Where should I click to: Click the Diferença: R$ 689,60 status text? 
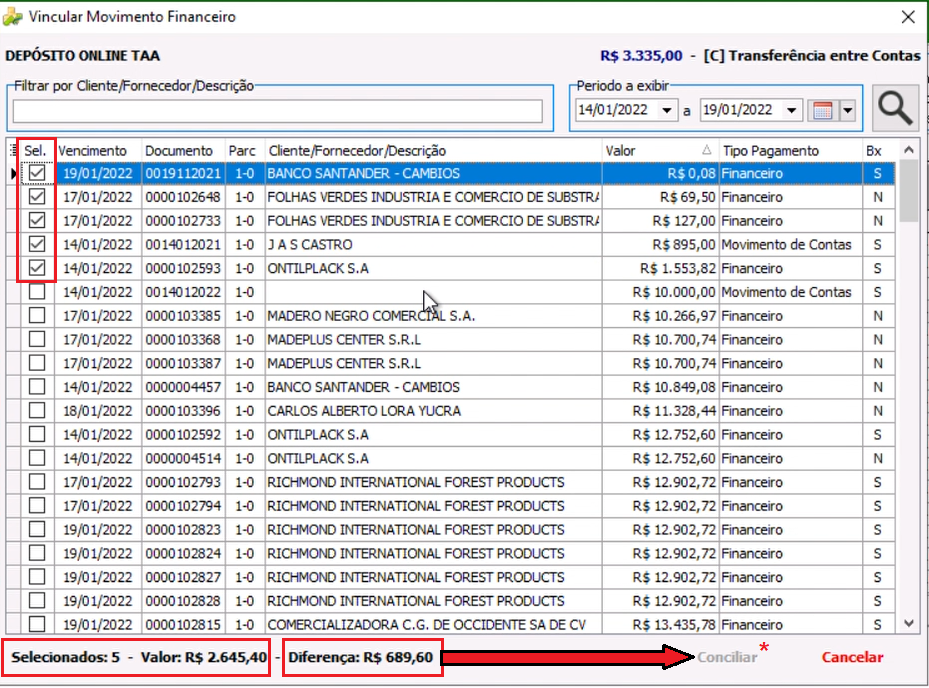pos(361,657)
